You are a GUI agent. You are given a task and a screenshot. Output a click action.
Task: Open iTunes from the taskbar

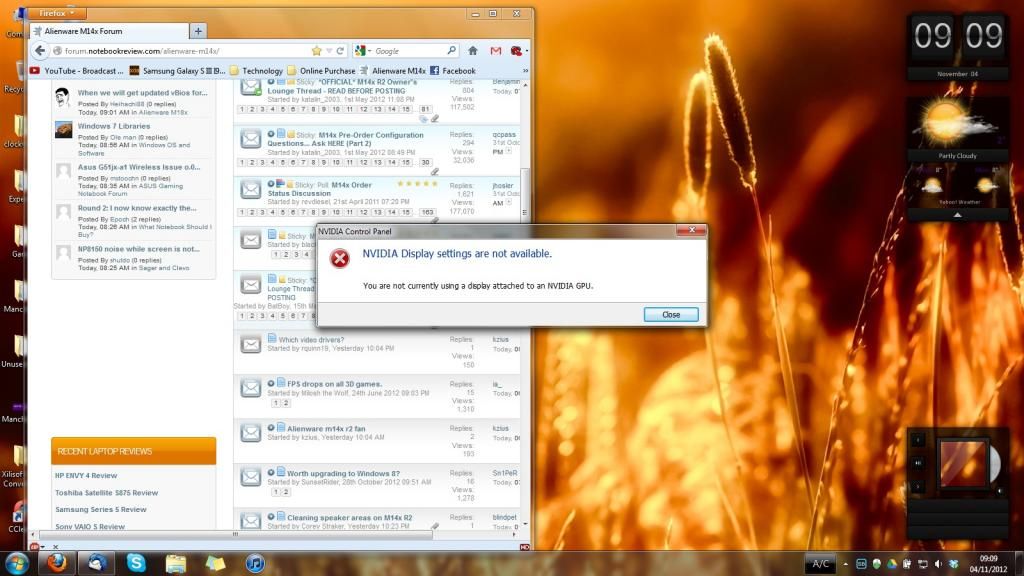coord(255,563)
